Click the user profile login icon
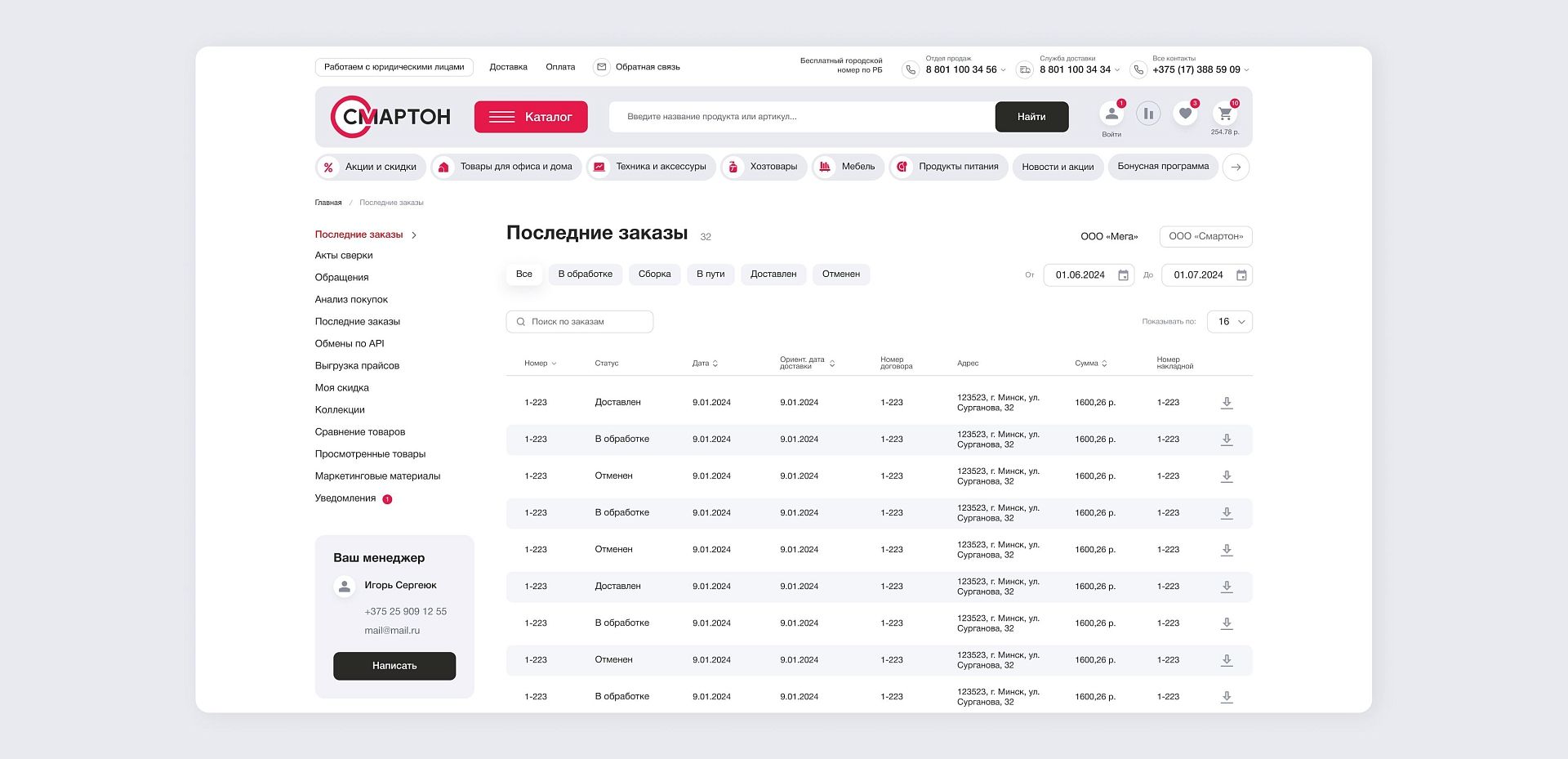 pos(1111,114)
